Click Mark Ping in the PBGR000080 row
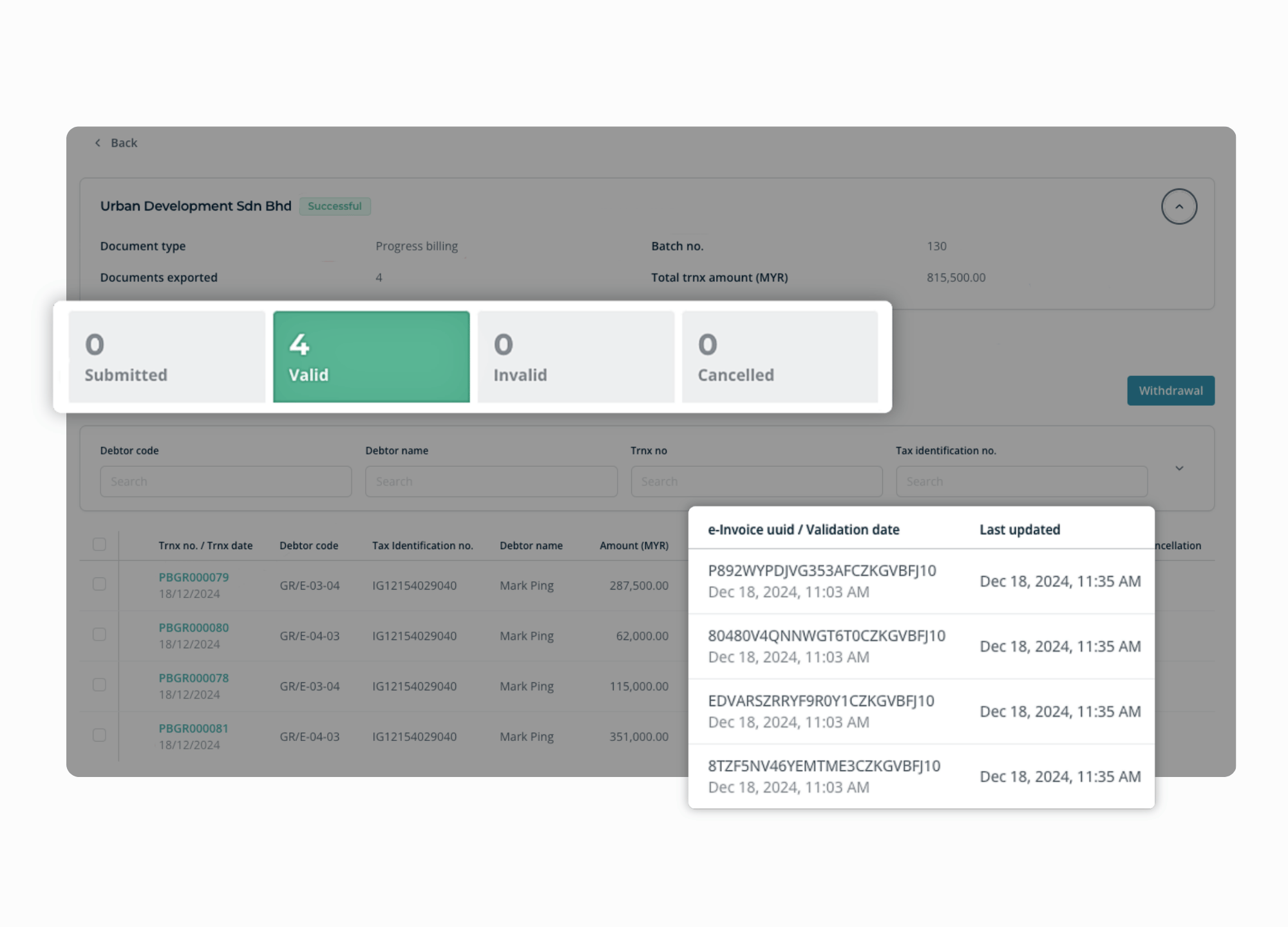Image resolution: width=1288 pixels, height=927 pixels. [527, 636]
